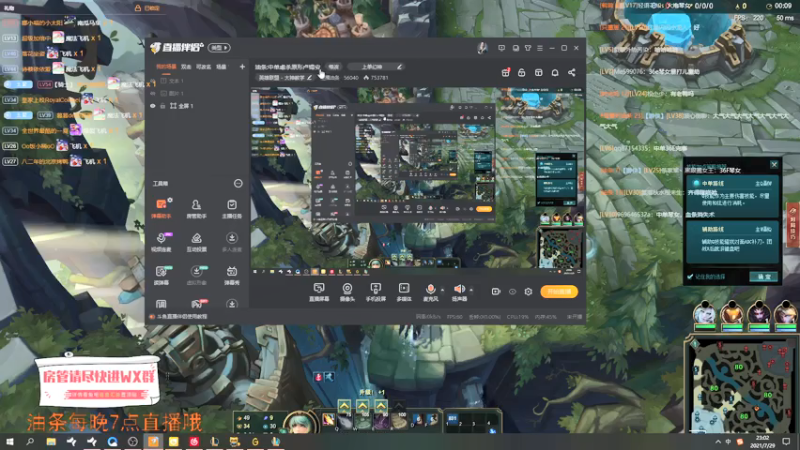Click the fourth teammate champion portrait

pyautogui.click(x=786, y=313)
